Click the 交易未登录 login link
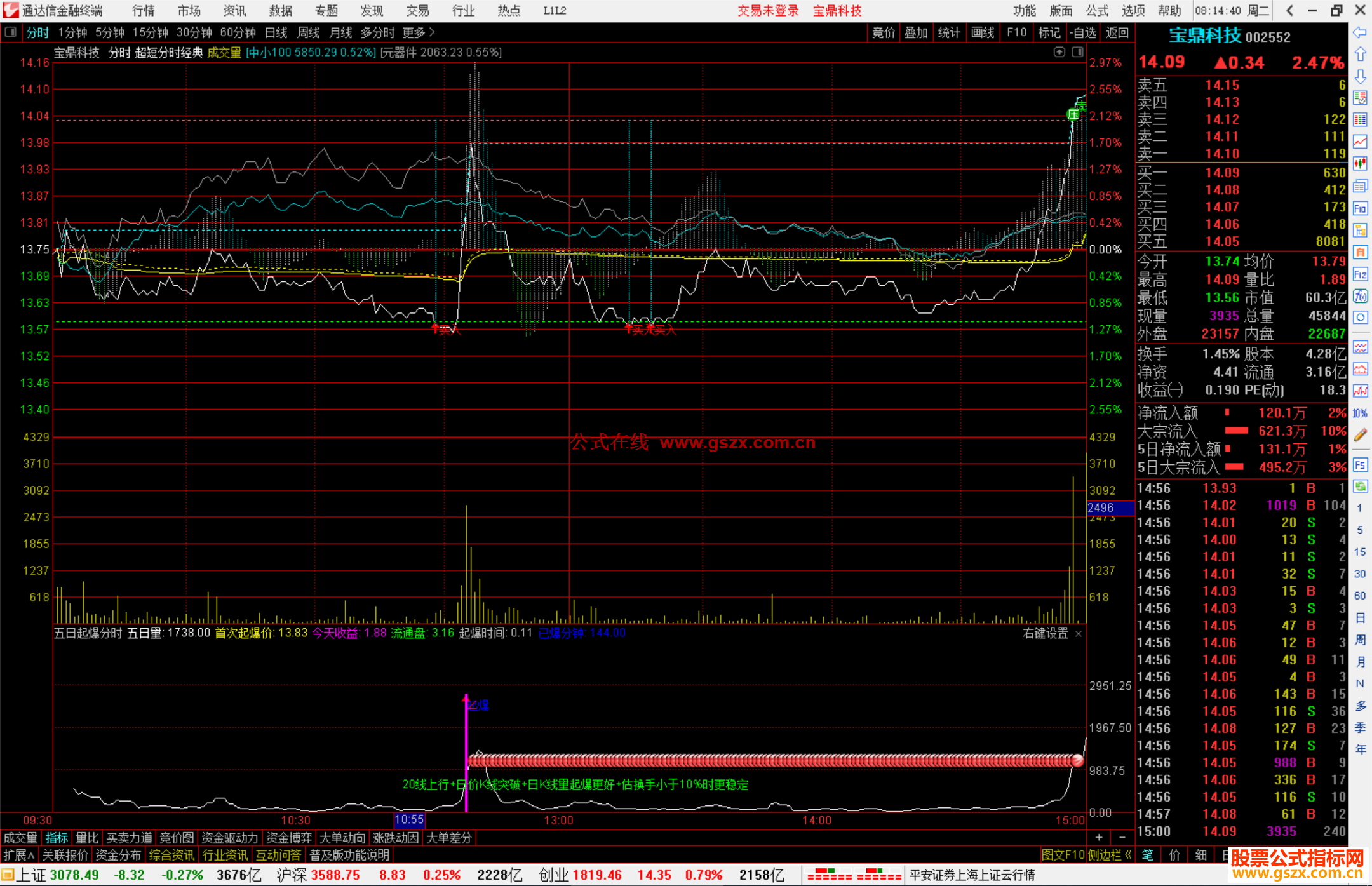This screenshot has width=1372, height=886. (x=768, y=11)
